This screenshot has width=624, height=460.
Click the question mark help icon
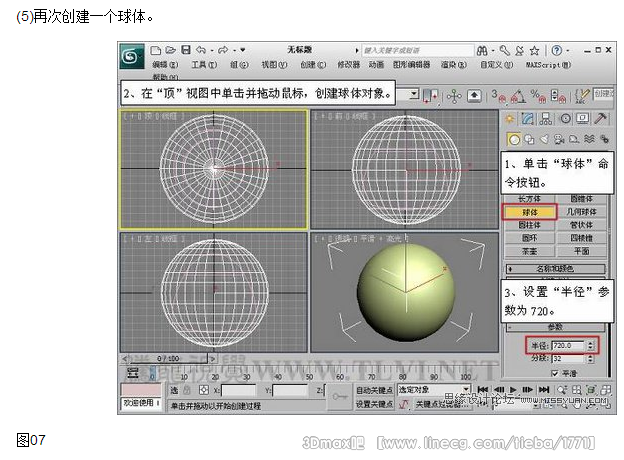coord(557,51)
